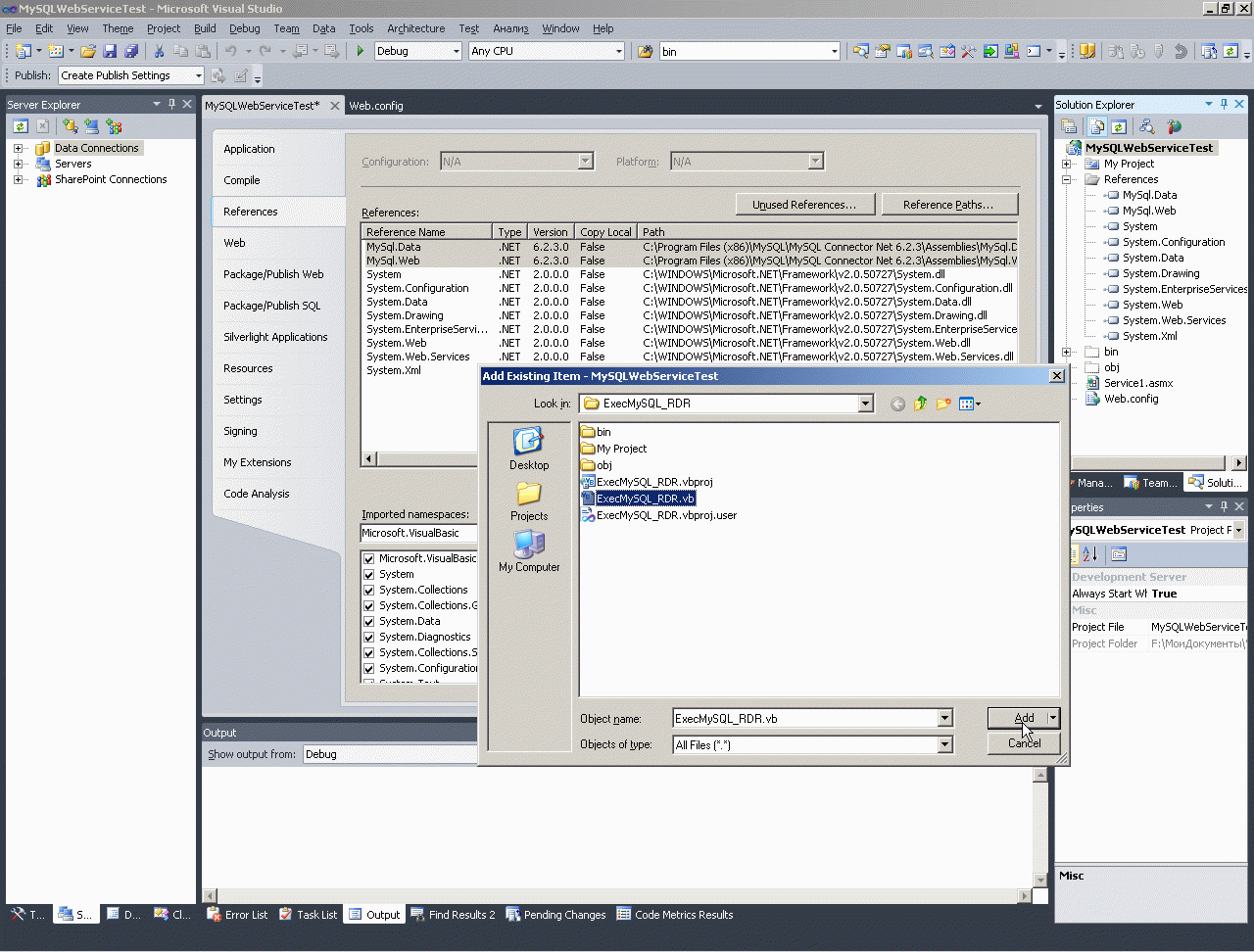
Task: Click Cancel in the Add Existing Item dialog
Action: pyautogui.click(x=1024, y=743)
